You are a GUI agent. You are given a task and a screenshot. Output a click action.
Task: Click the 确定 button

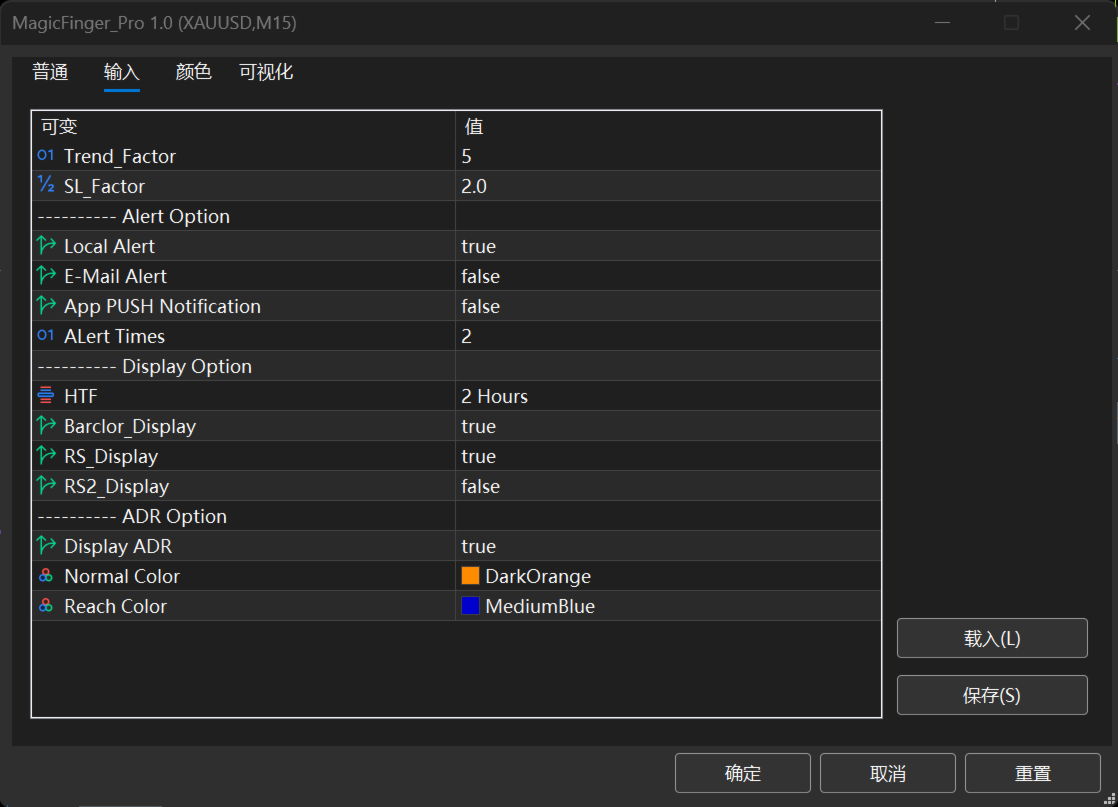pos(742,773)
